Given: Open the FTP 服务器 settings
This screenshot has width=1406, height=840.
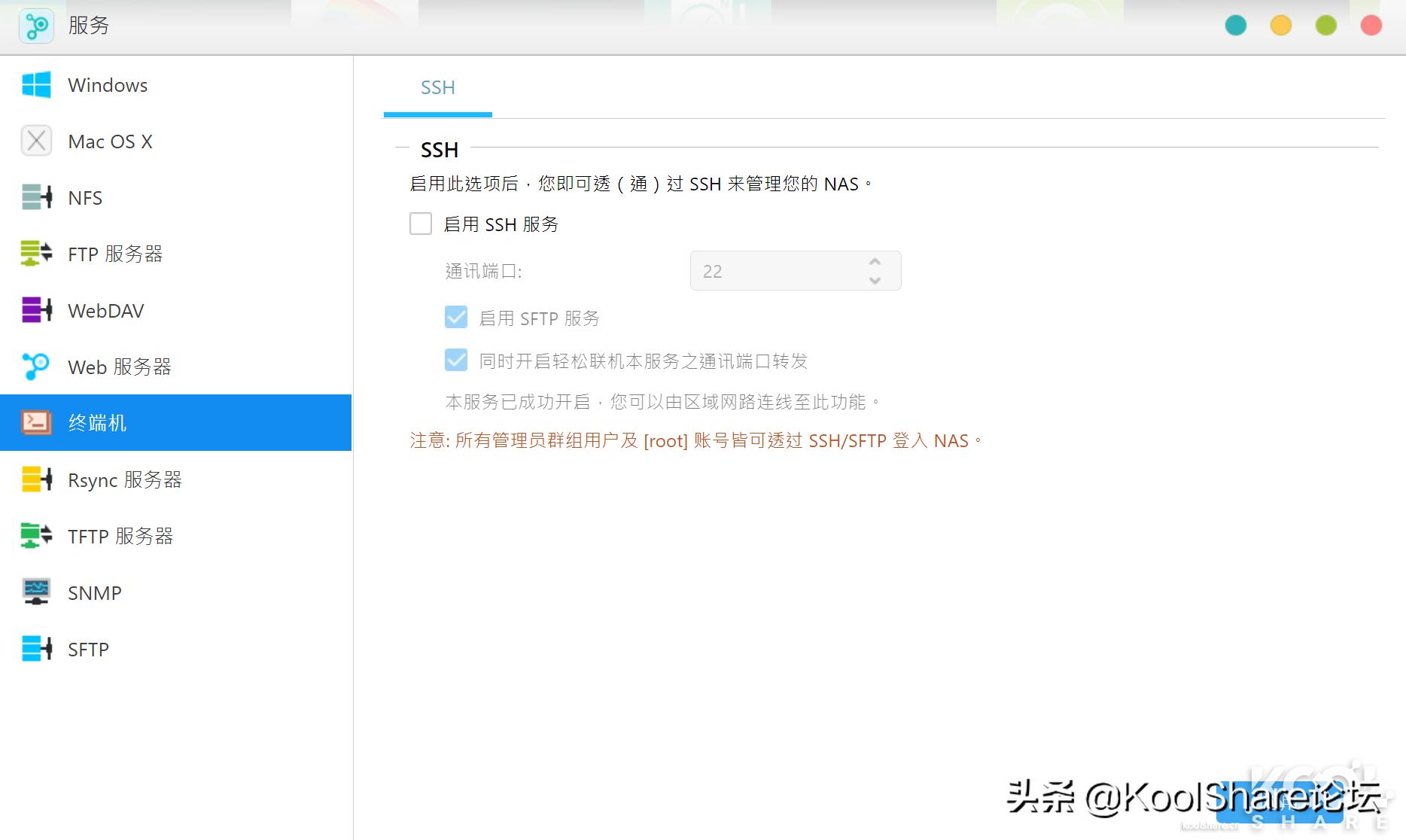Looking at the screenshot, I should [x=116, y=254].
